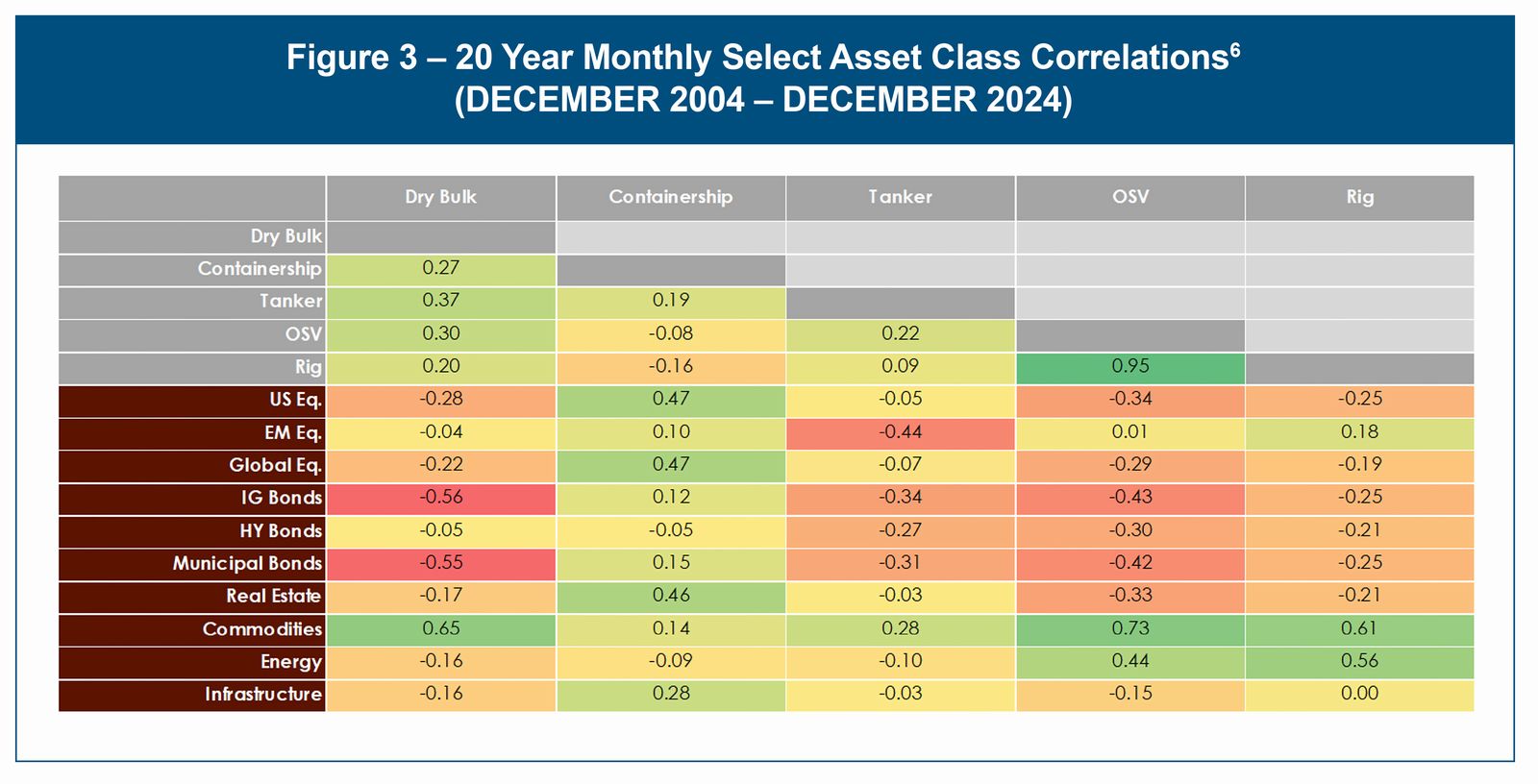Image resolution: width=1538 pixels, height=784 pixels.
Task: Click the red -0.44 Tanker cell
Action: click(x=900, y=432)
